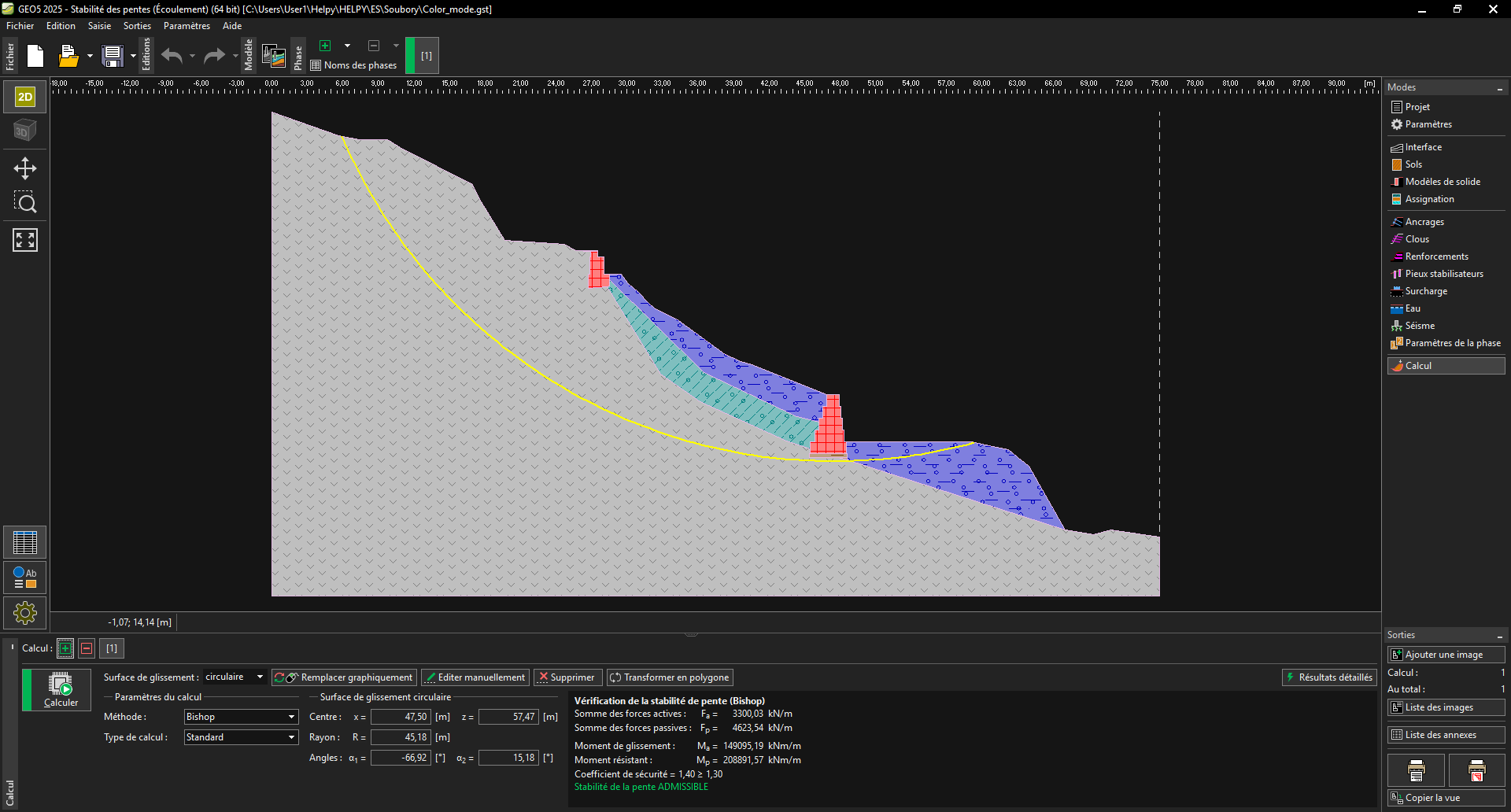Open the Sorties menu

click(x=137, y=26)
